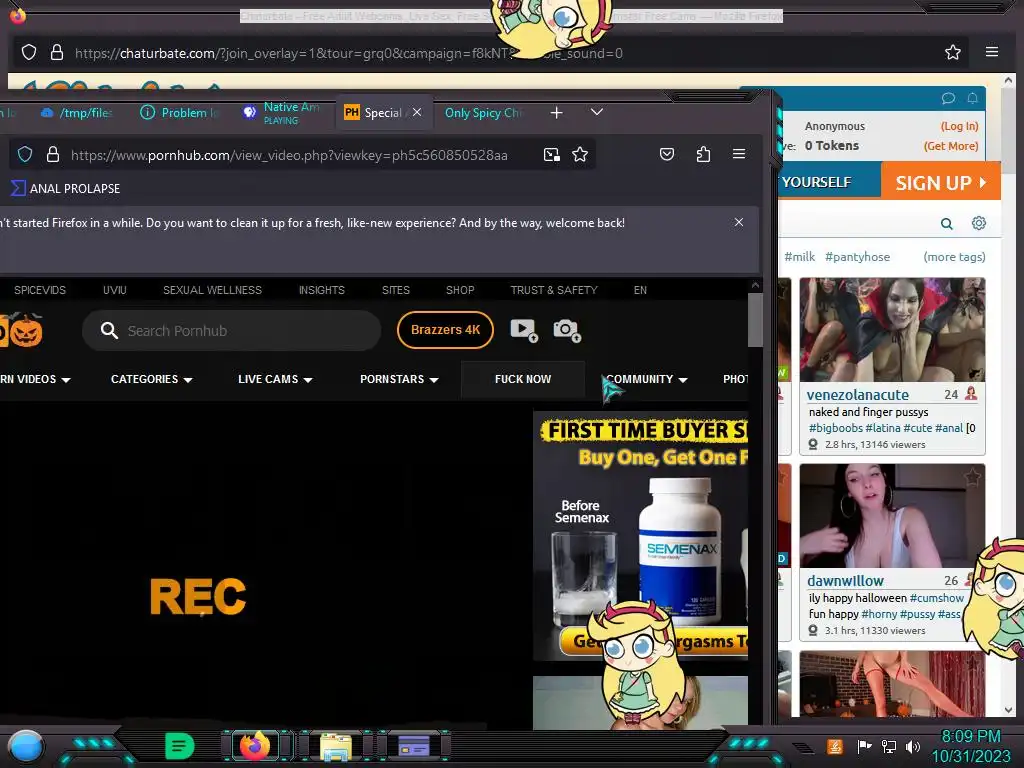This screenshot has height=768, width=1024.
Task: Click the front window page scrollbar thumb
Action: click(x=755, y=320)
